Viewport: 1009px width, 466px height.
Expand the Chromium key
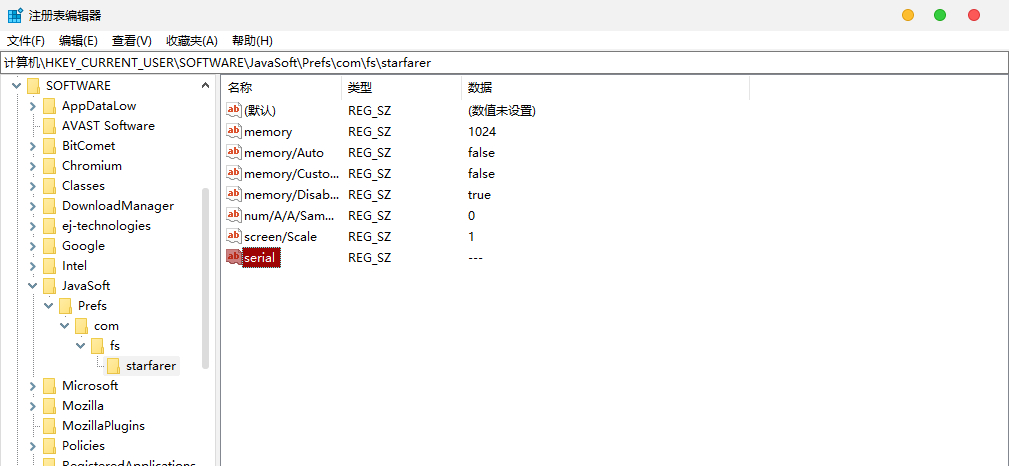(x=32, y=166)
